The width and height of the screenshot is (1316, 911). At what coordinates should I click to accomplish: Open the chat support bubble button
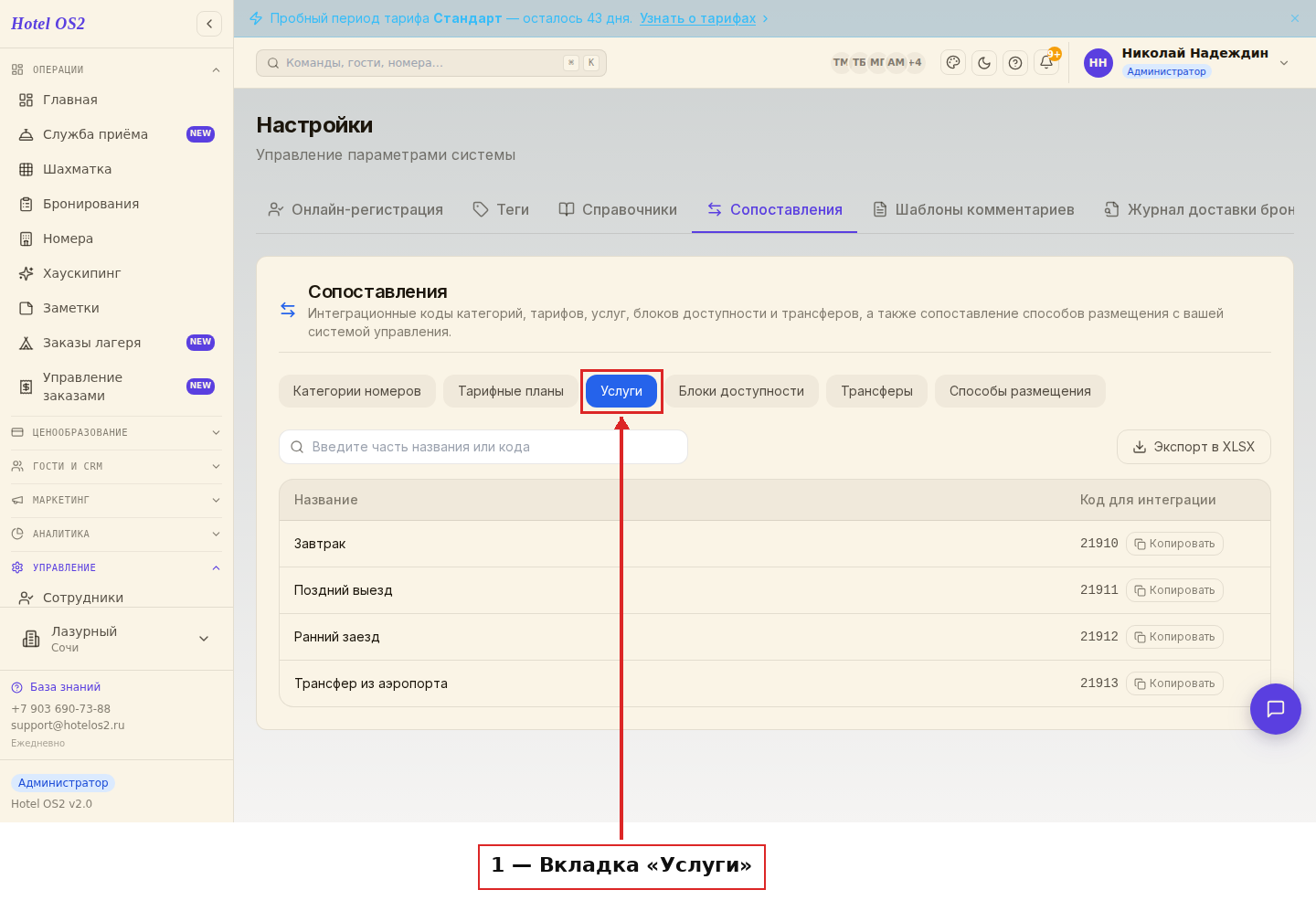pyautogui.click(x=1276, y=709)
